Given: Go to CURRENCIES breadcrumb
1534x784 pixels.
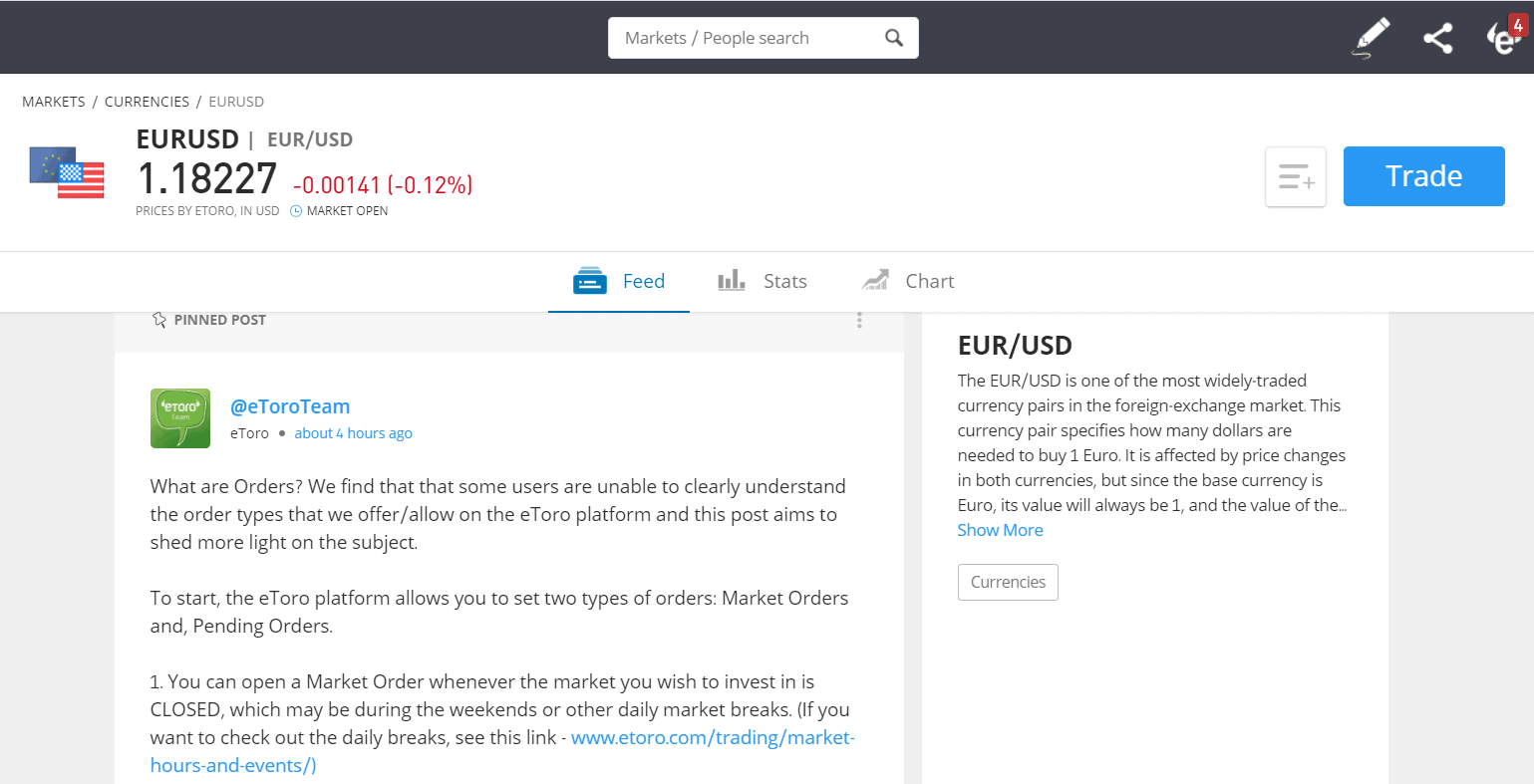Looking at the screenshot, I should 147,102.
